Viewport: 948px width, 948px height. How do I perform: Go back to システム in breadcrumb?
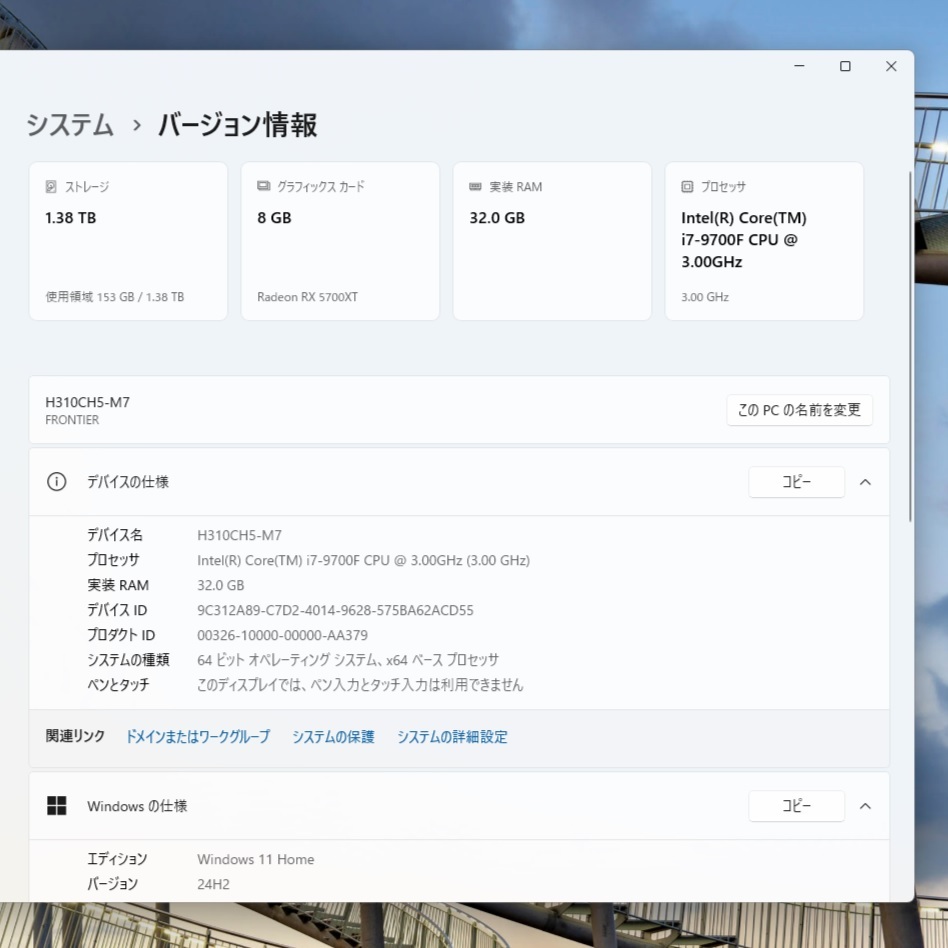coord(70,125)
